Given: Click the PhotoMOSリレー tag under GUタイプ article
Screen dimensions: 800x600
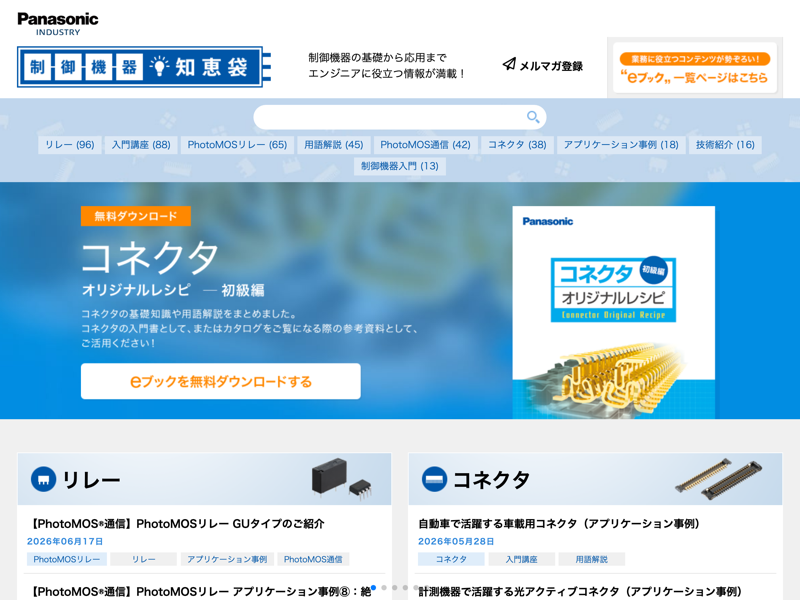Looking at the screenshot, I should (67, 559).
